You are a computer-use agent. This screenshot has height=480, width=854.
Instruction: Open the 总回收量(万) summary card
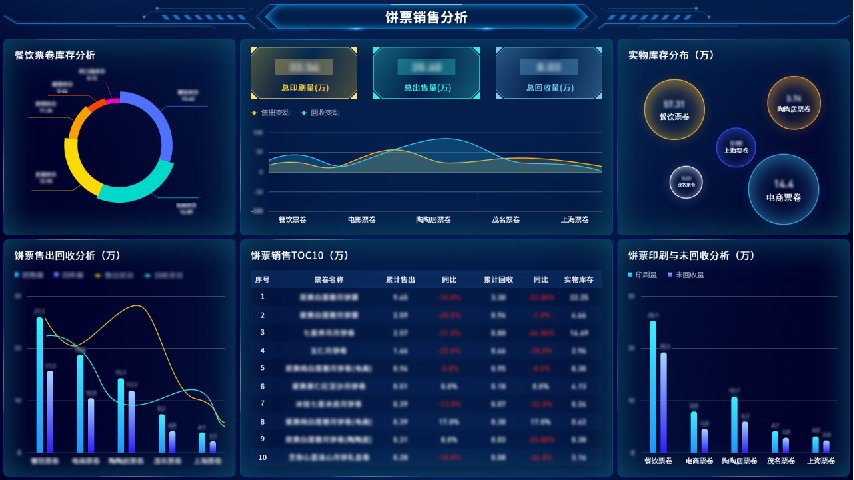(x=548, y=72)
